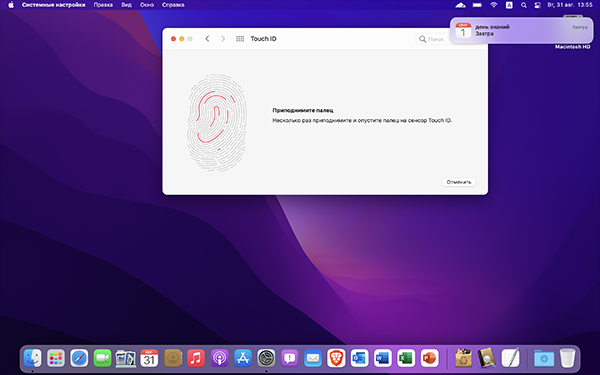Click the recycle-bag box icon in the Dock
Screen dimensions: 600x375
pyautogui.click(x=463, y=358)
